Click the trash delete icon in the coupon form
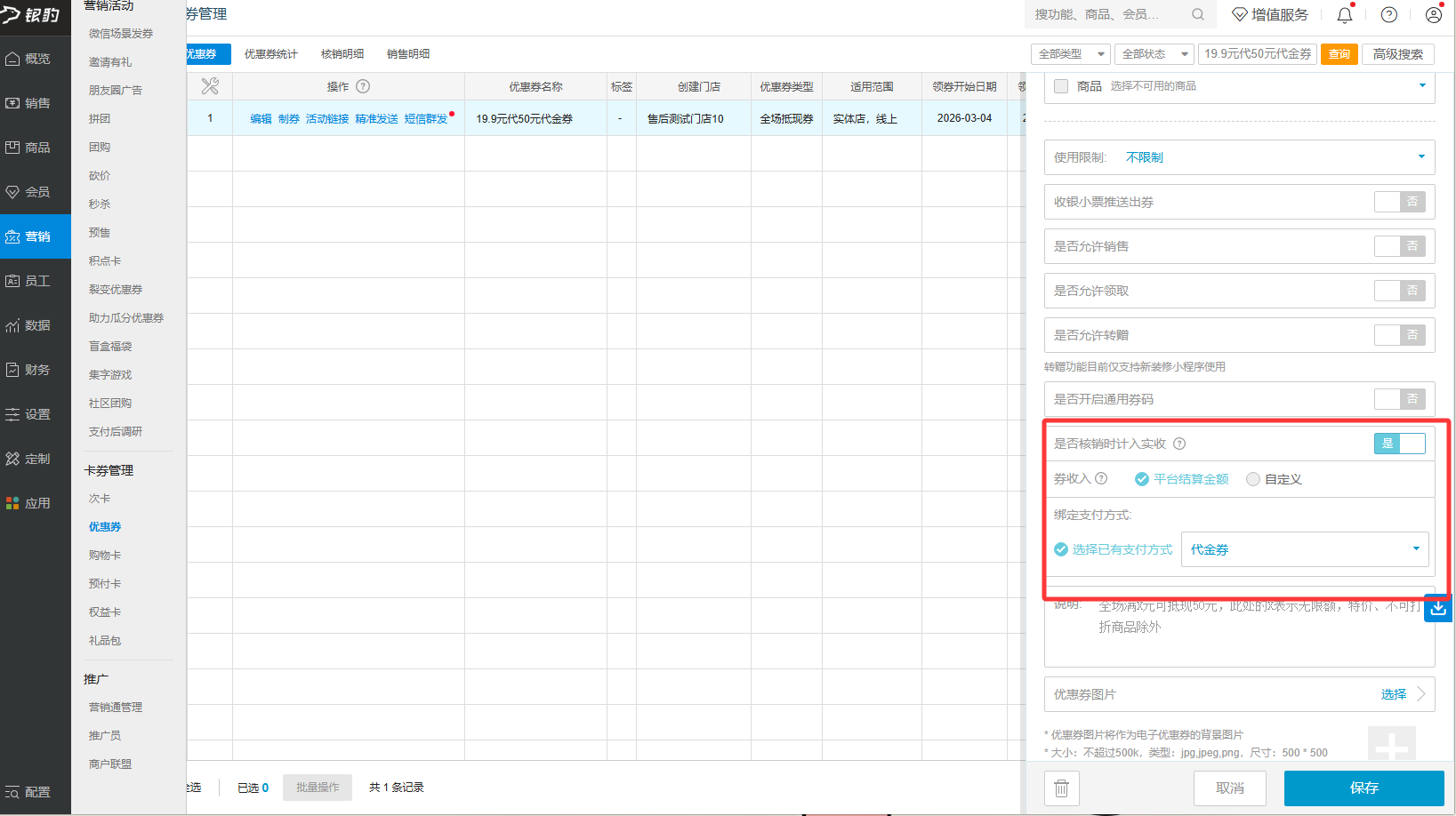 [x=1061, y=788]
